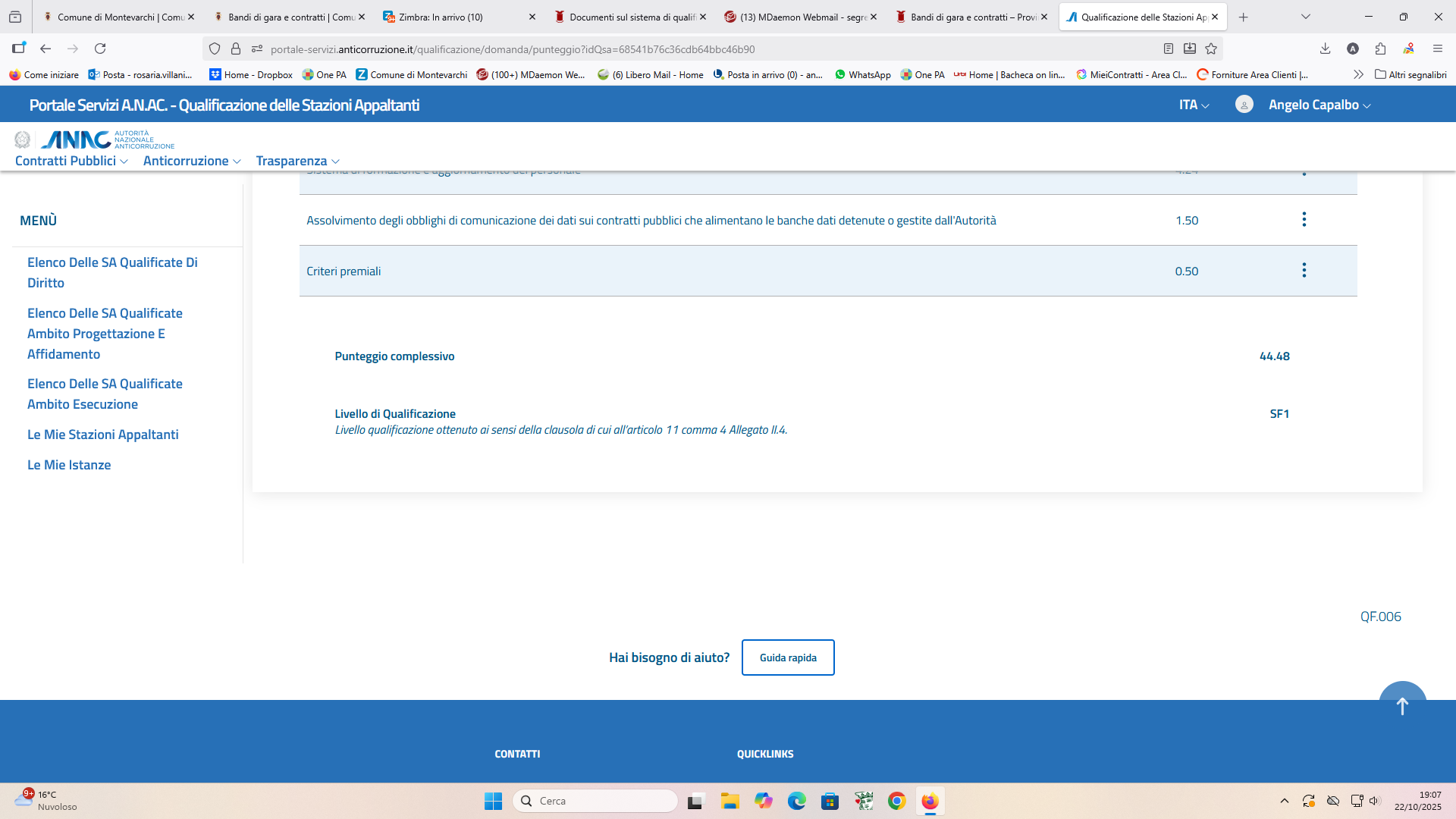Click the Guida rapida button
Screen dimensions: 1456x819
coord(787,657)
